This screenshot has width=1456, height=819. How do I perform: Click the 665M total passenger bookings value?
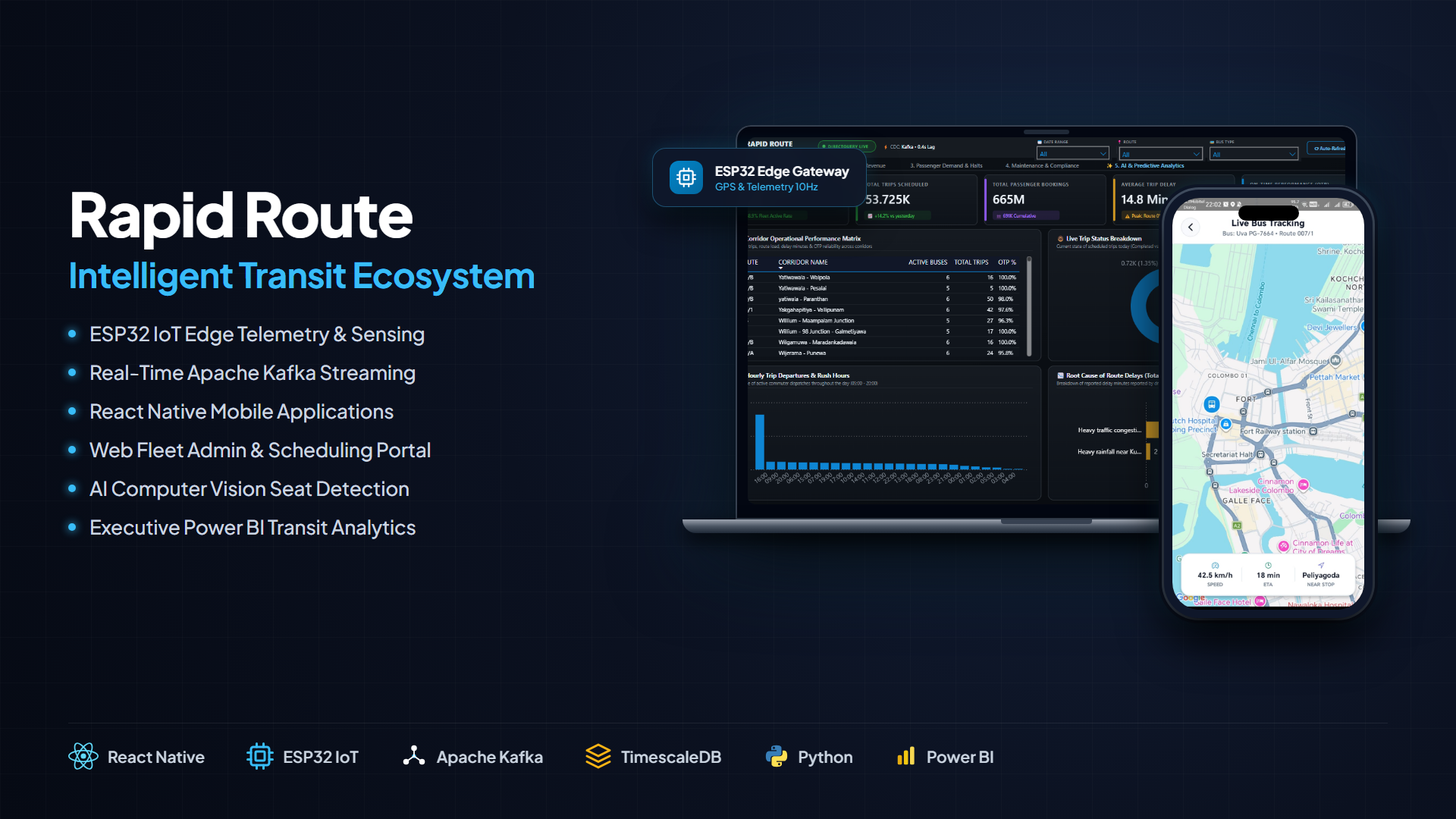[1009, 199]
